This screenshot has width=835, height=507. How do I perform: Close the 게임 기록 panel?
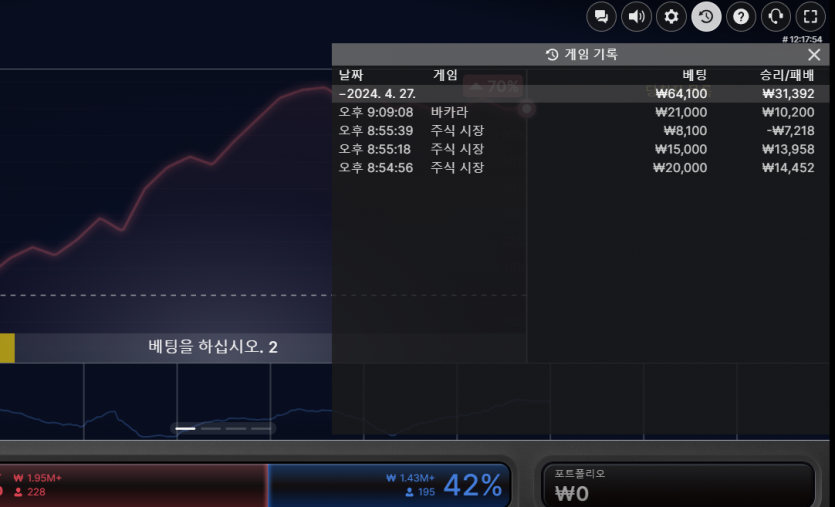pyautogui.click(x=814, y=55)
